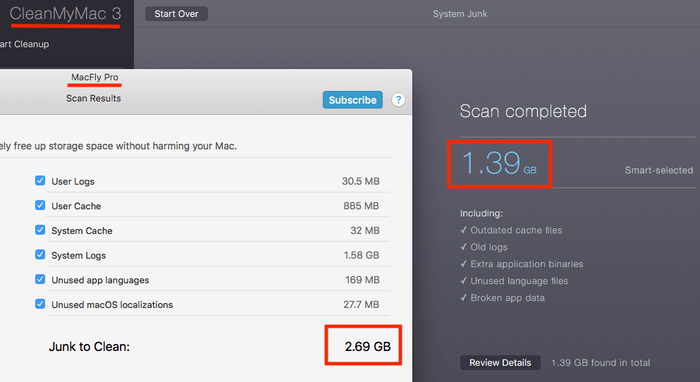Click the Start Over button

point(176,14)
